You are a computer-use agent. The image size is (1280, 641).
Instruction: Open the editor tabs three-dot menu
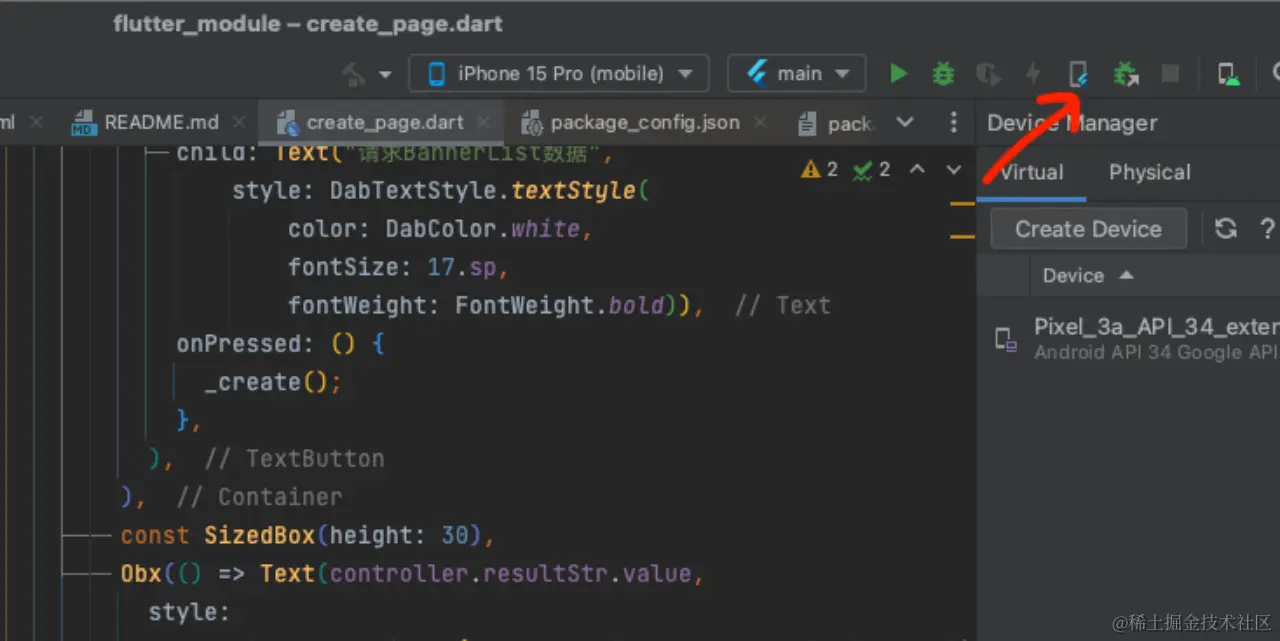point(953,122)
